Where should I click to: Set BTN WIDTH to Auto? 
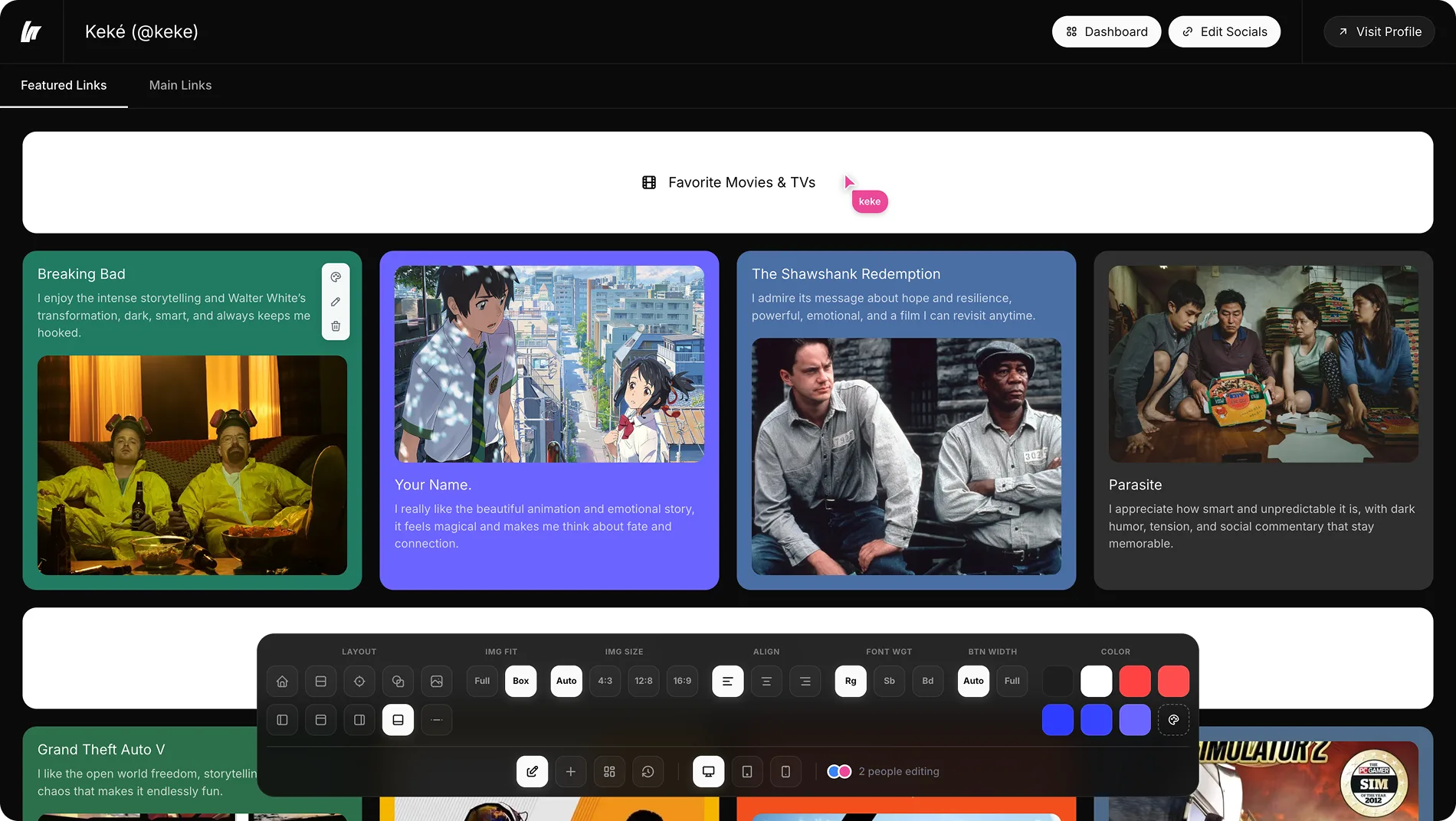coord(973,681)
